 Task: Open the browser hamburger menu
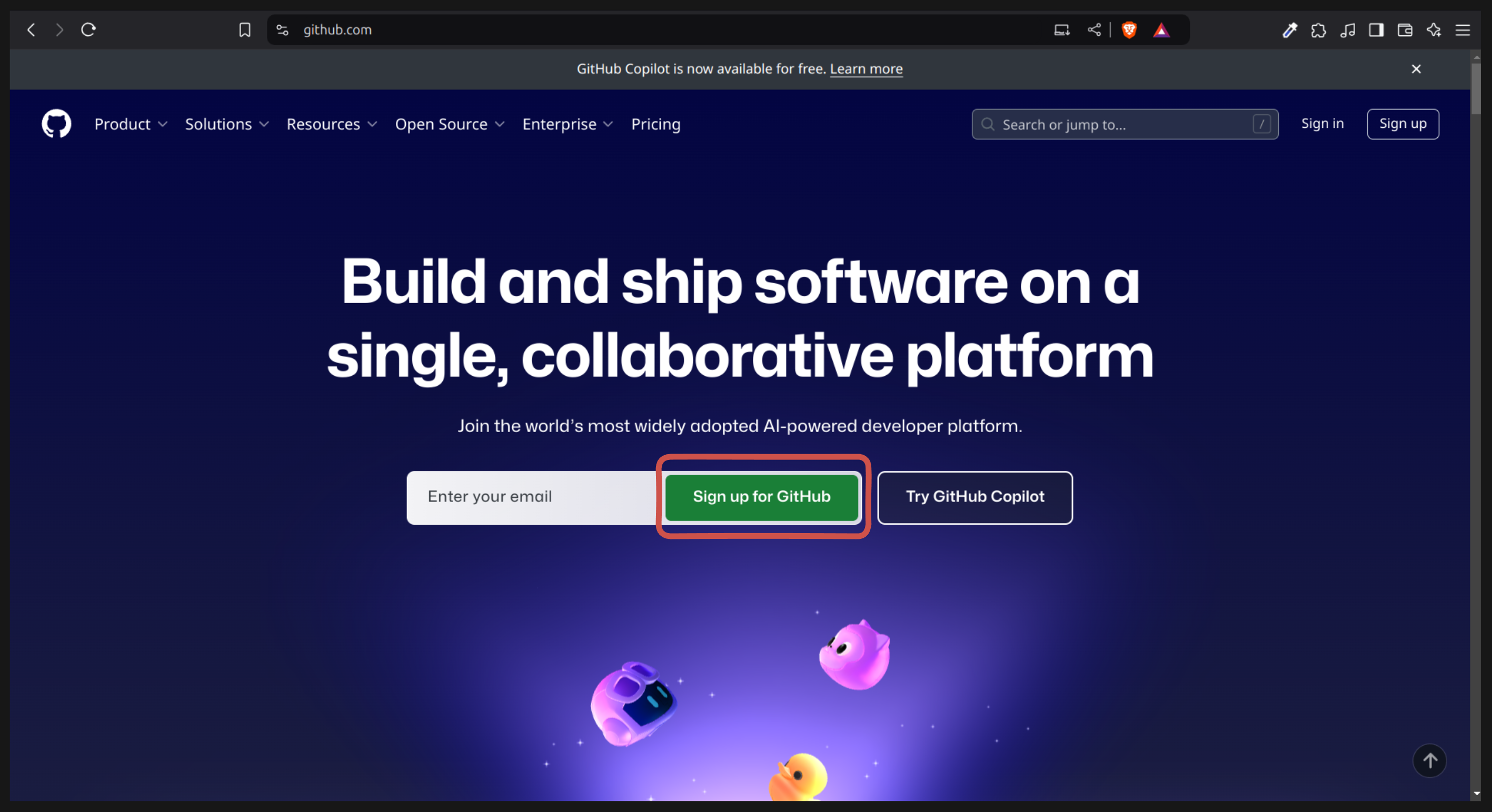click(x=1463, y=30)
